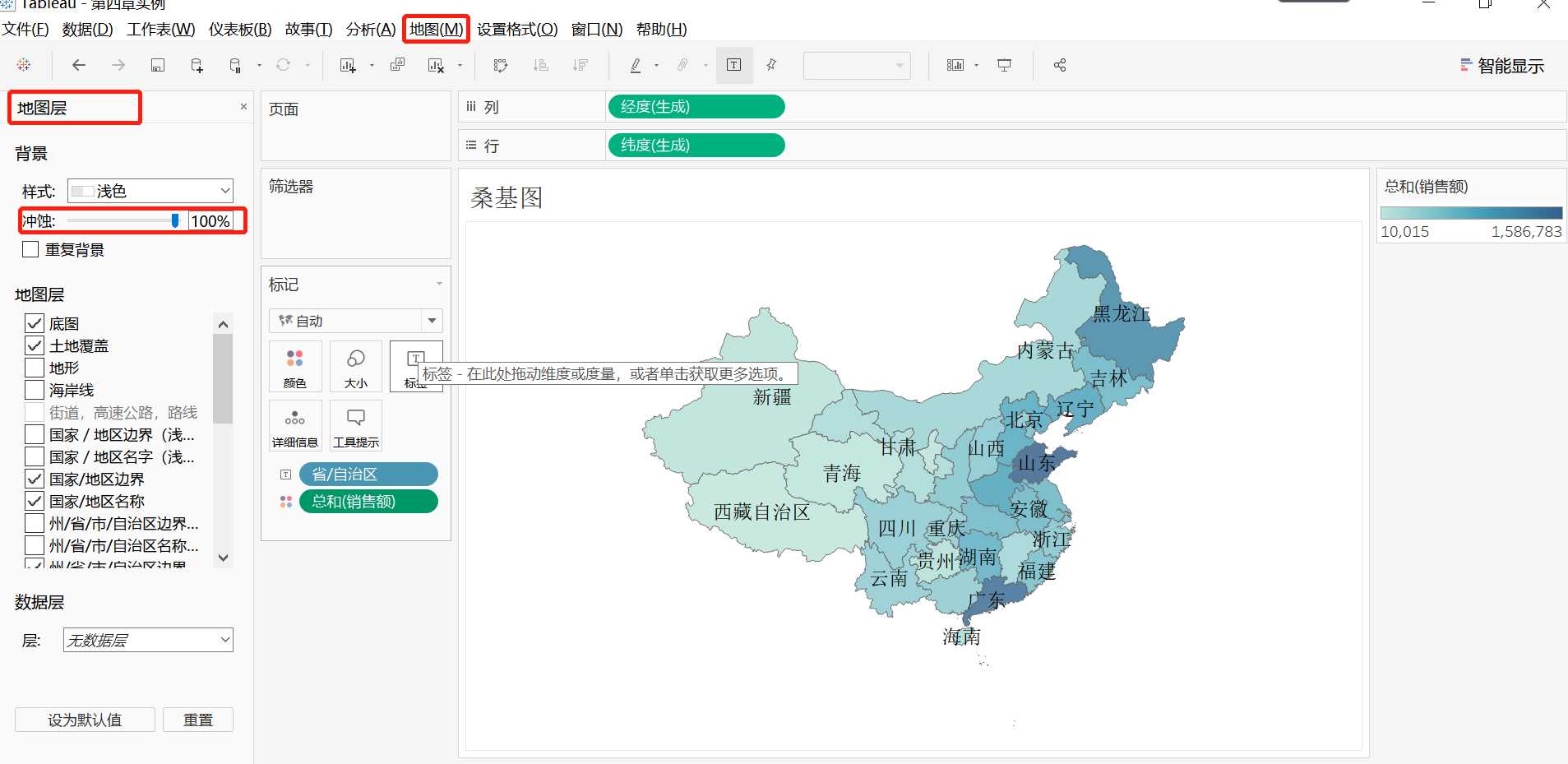Click the washout slider handle
The image size is (1568, 764).
(x=174, y=220)
